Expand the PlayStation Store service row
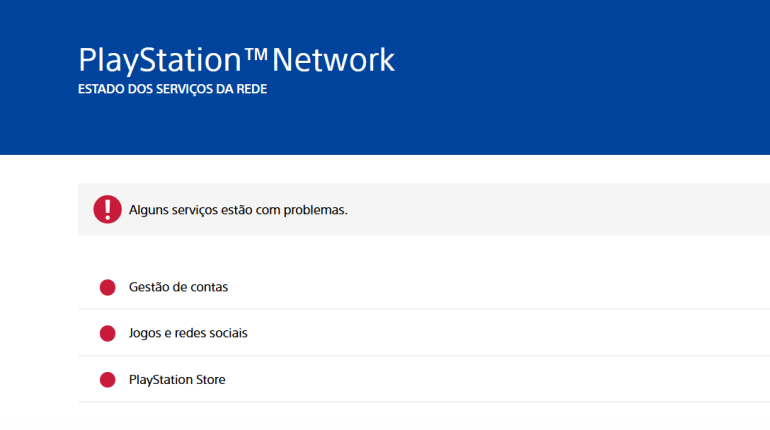This screenshot has height=430, width=770. (x=424, y=379)
